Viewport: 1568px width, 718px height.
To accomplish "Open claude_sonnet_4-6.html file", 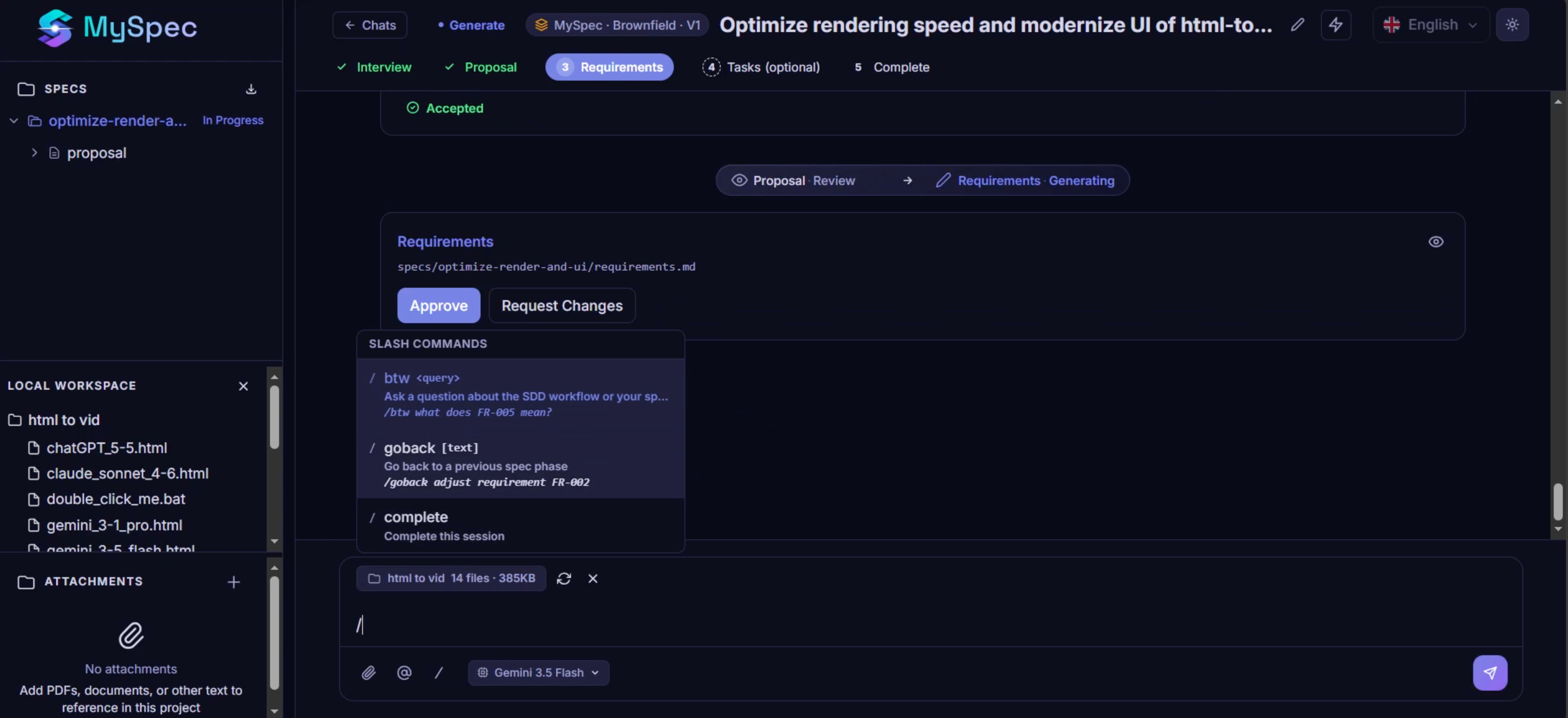I will (x=118, y=474).
